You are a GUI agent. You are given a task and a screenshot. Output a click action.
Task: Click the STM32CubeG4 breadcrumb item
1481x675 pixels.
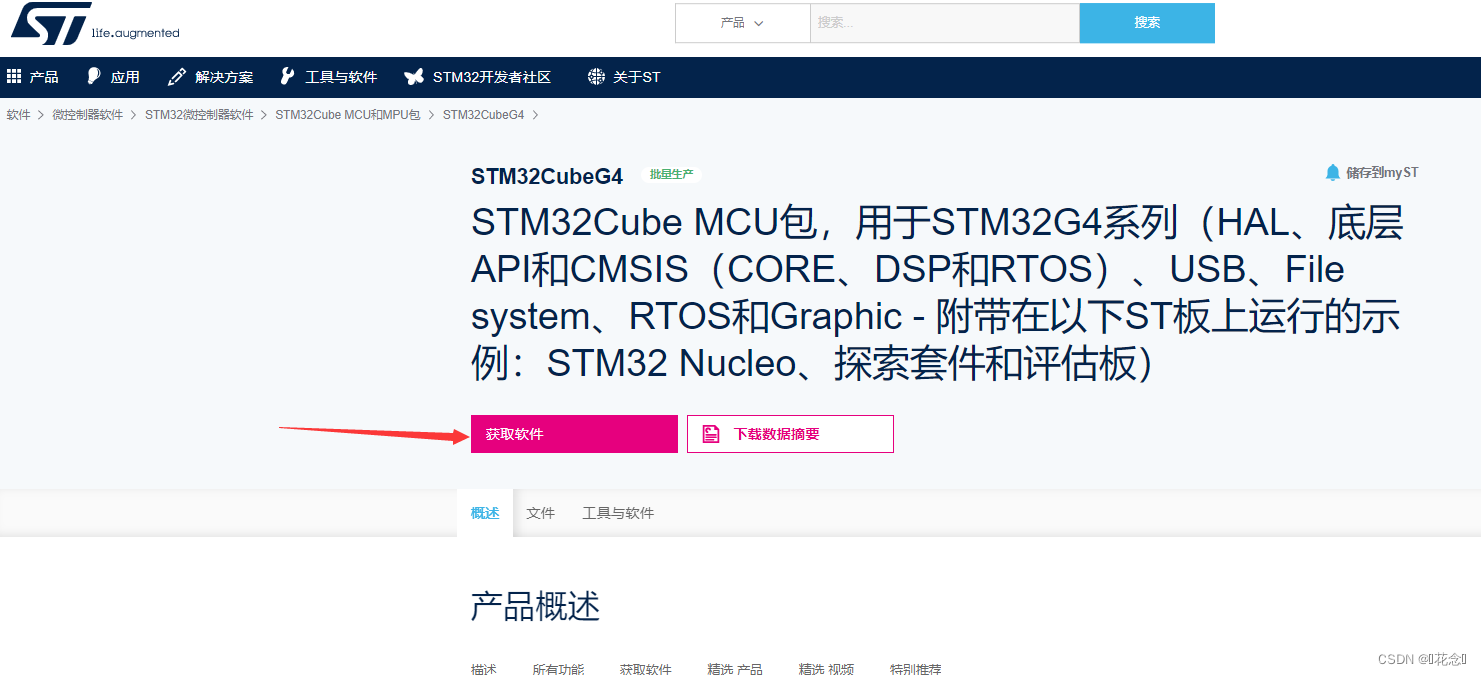[483, 115]
